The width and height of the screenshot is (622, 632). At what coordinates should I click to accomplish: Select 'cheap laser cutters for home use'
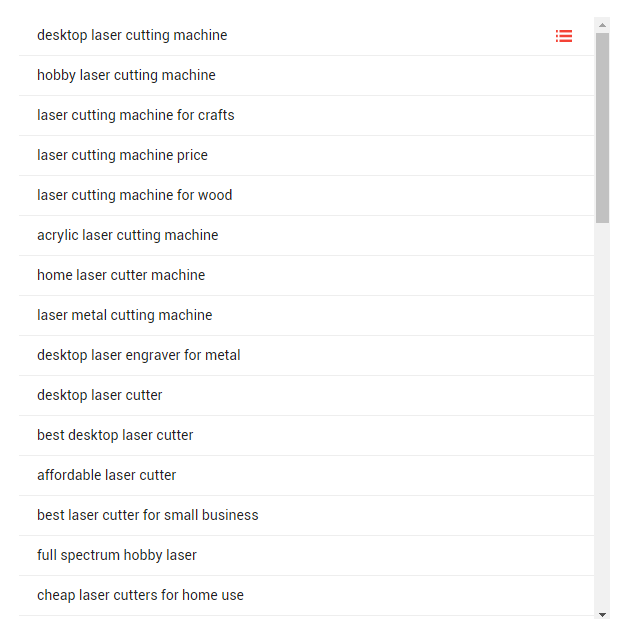[x=140, y=595]
